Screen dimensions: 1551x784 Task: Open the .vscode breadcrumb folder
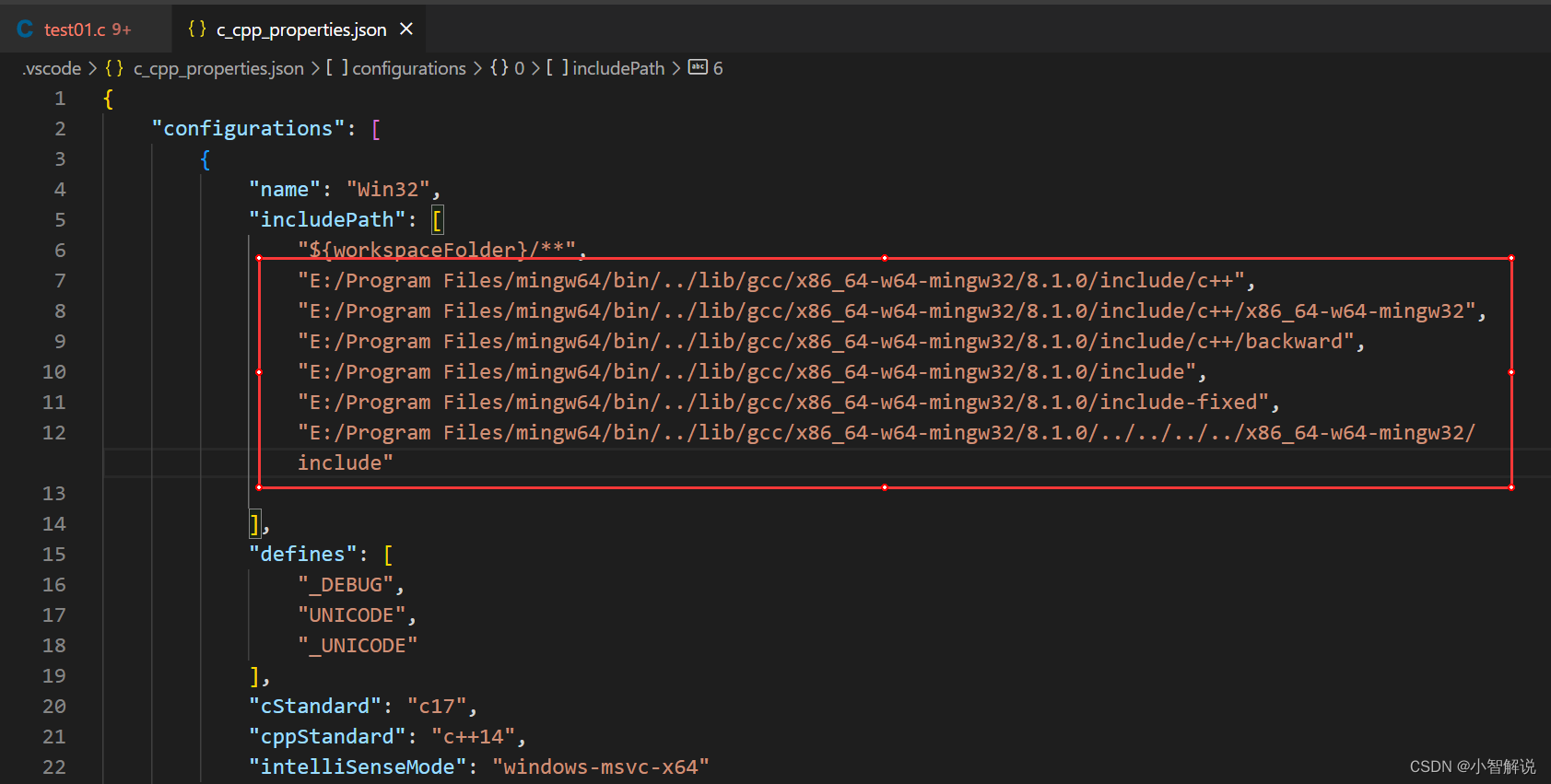[52, 68]
